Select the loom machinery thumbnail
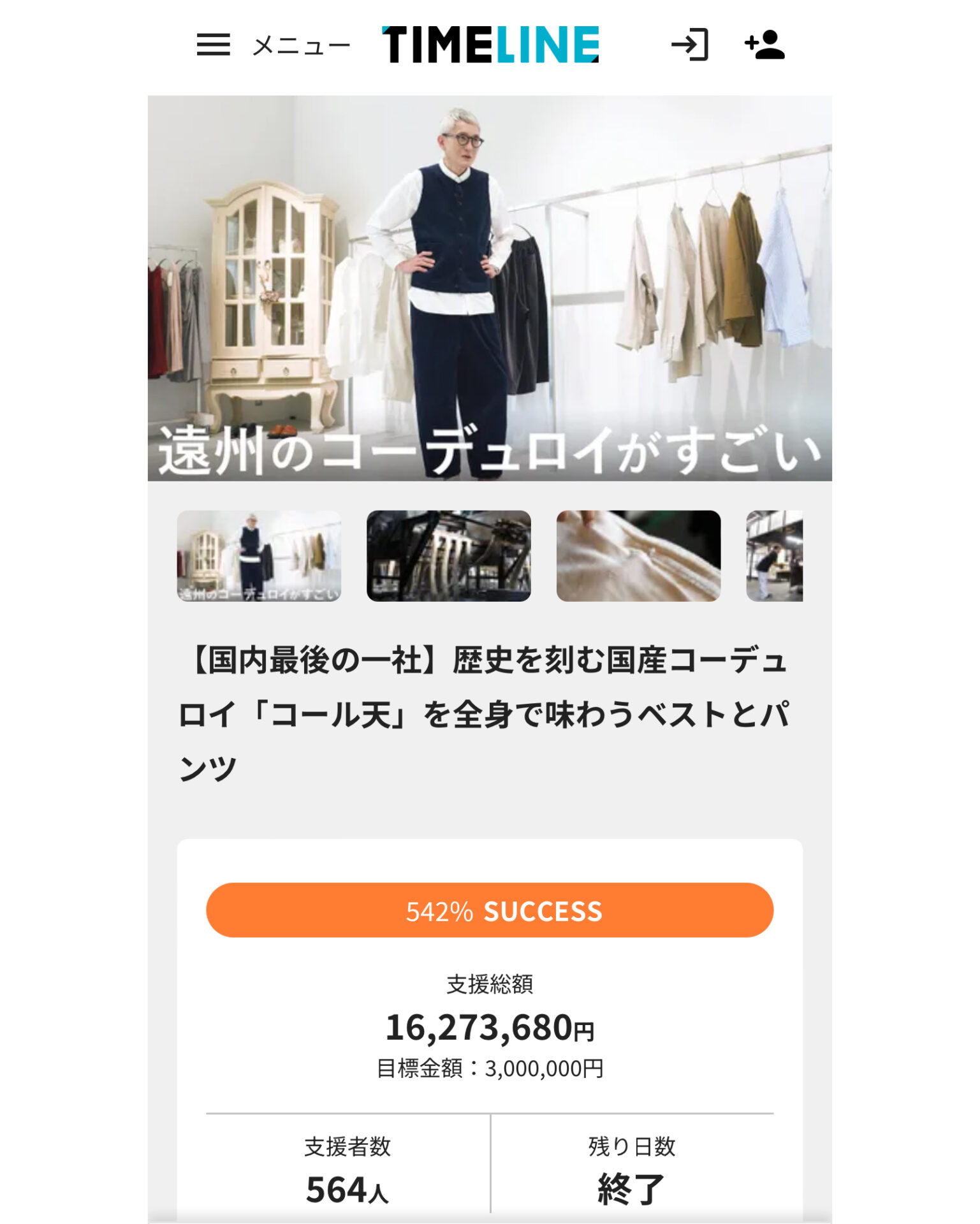The height and width of the screenshot is (1224, 980). coord(449,556)
